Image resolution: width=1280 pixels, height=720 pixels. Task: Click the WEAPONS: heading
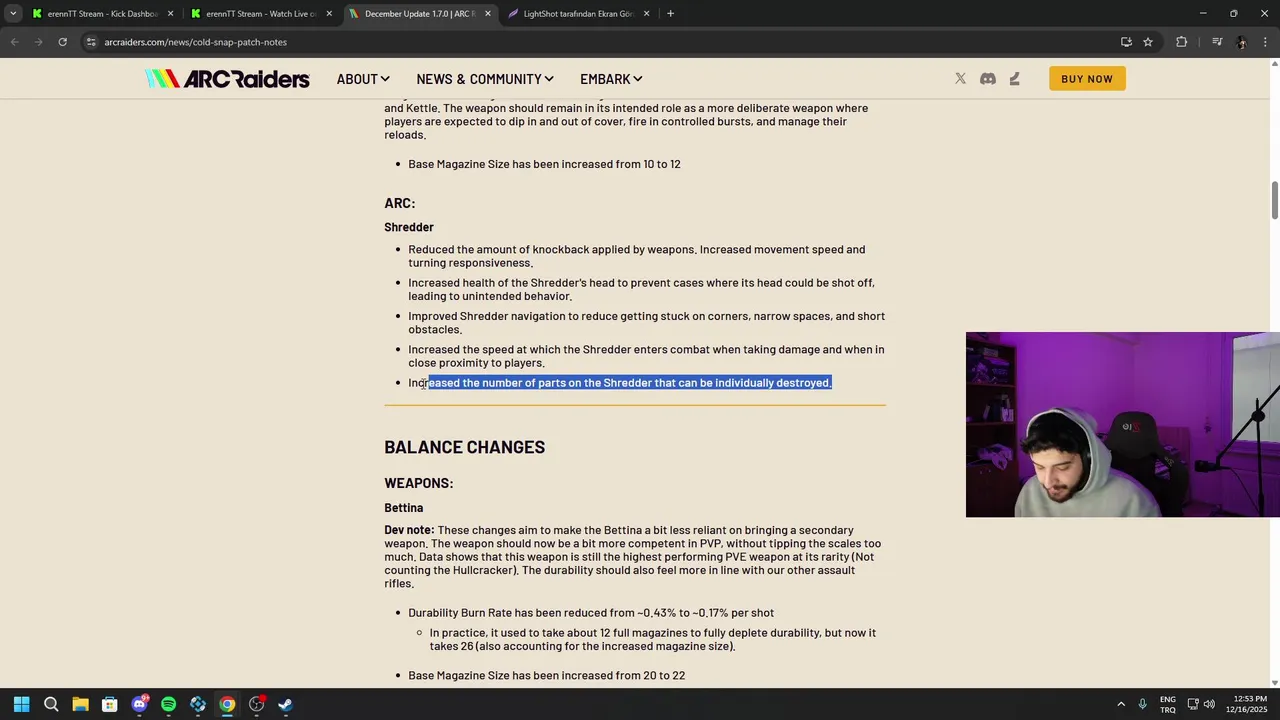click(419, 483)
